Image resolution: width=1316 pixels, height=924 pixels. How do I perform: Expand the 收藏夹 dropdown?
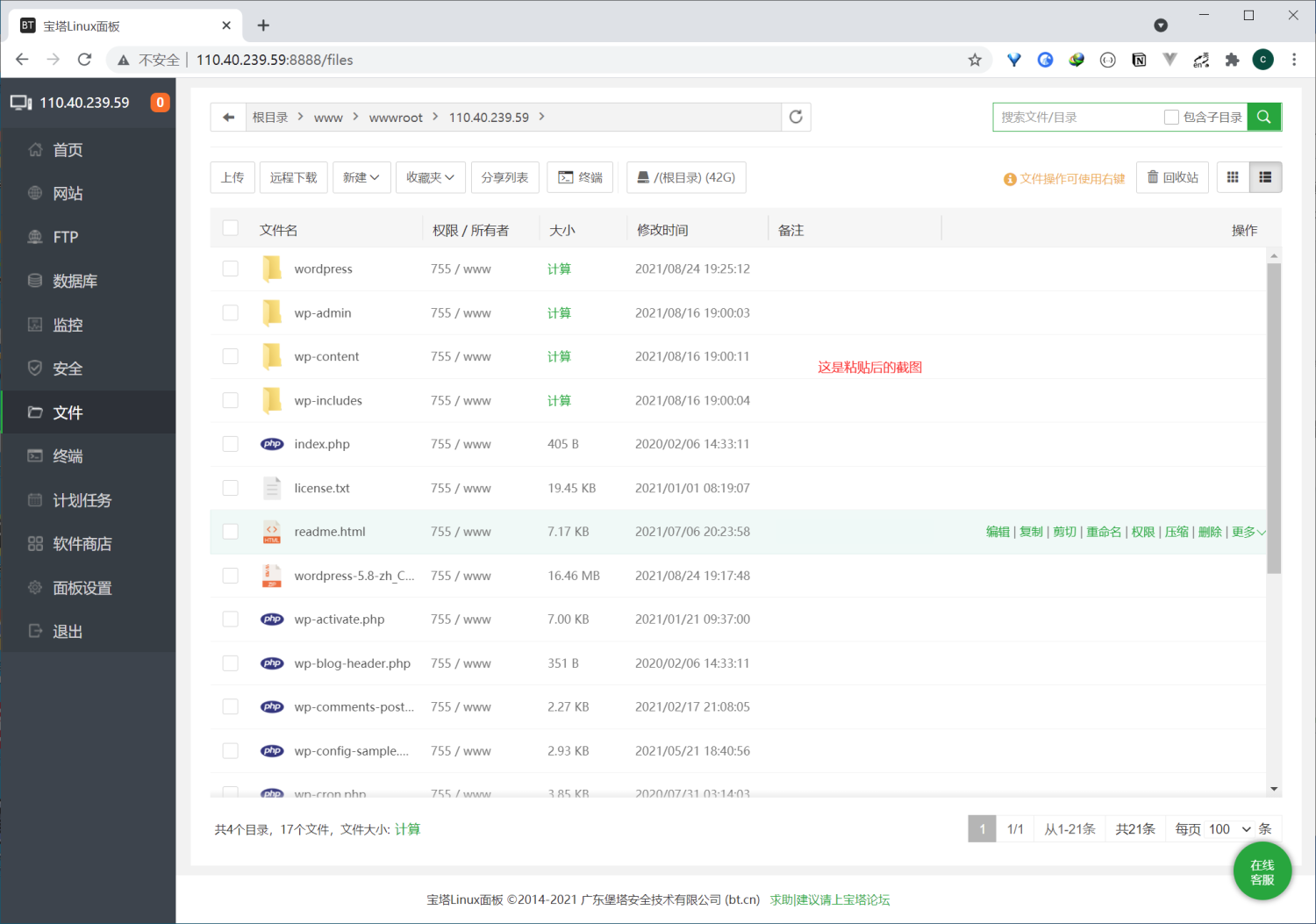[x=430, y=177]
